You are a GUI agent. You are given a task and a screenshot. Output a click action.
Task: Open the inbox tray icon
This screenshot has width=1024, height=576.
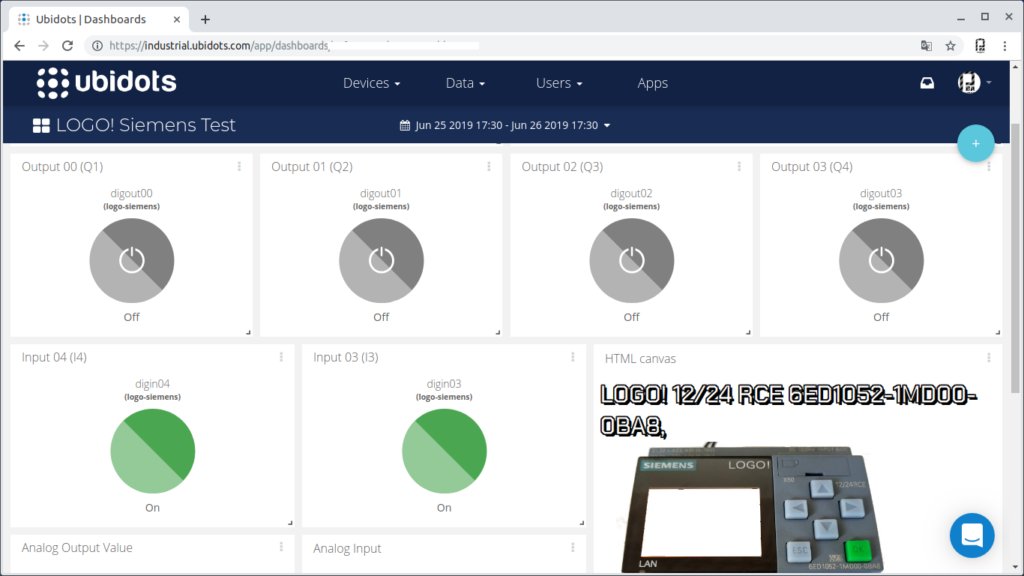click(927, 83)
